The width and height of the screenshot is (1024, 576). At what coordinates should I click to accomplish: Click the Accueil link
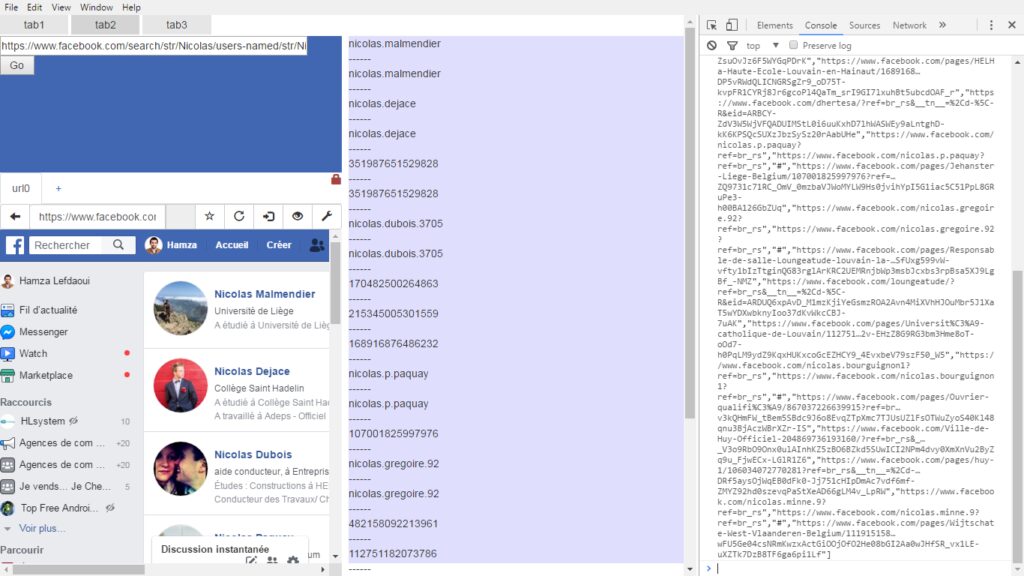(232, 245)
